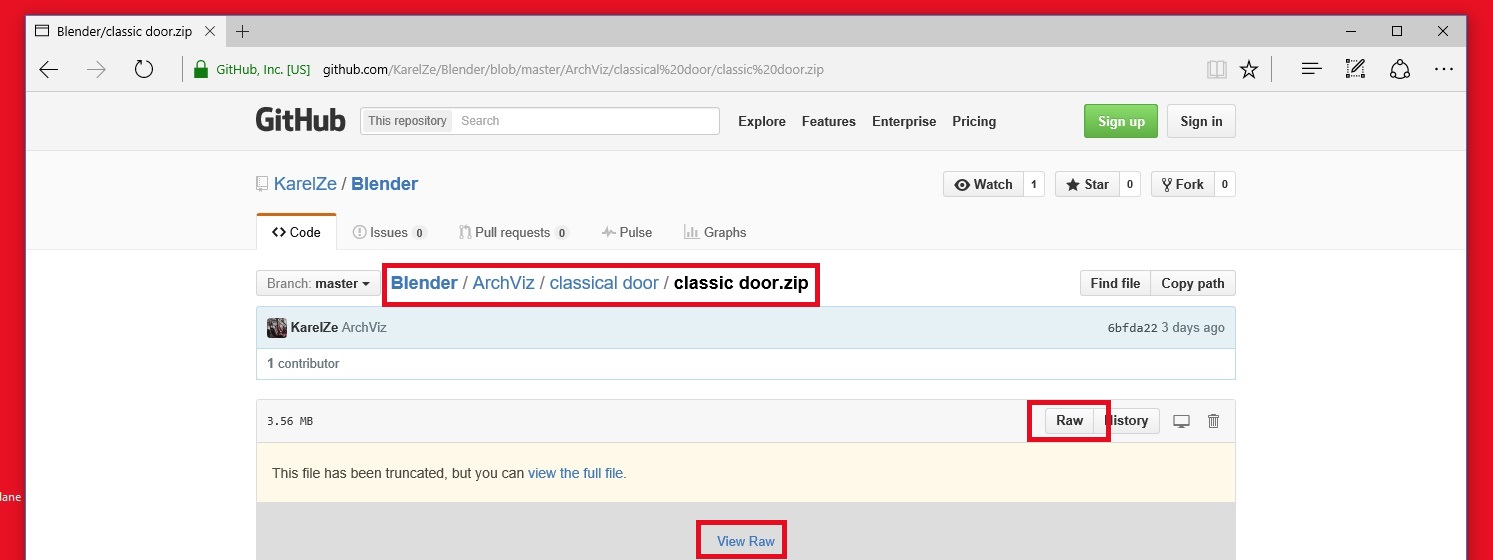This screenshot has width=1493, height=560.
Task: Click the History button
Action: point(1127,420)
